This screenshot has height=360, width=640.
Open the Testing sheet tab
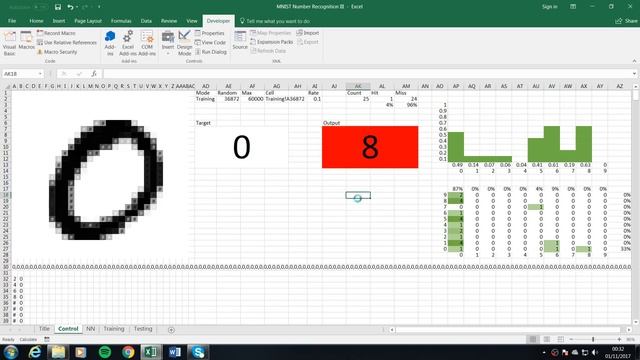143,329
